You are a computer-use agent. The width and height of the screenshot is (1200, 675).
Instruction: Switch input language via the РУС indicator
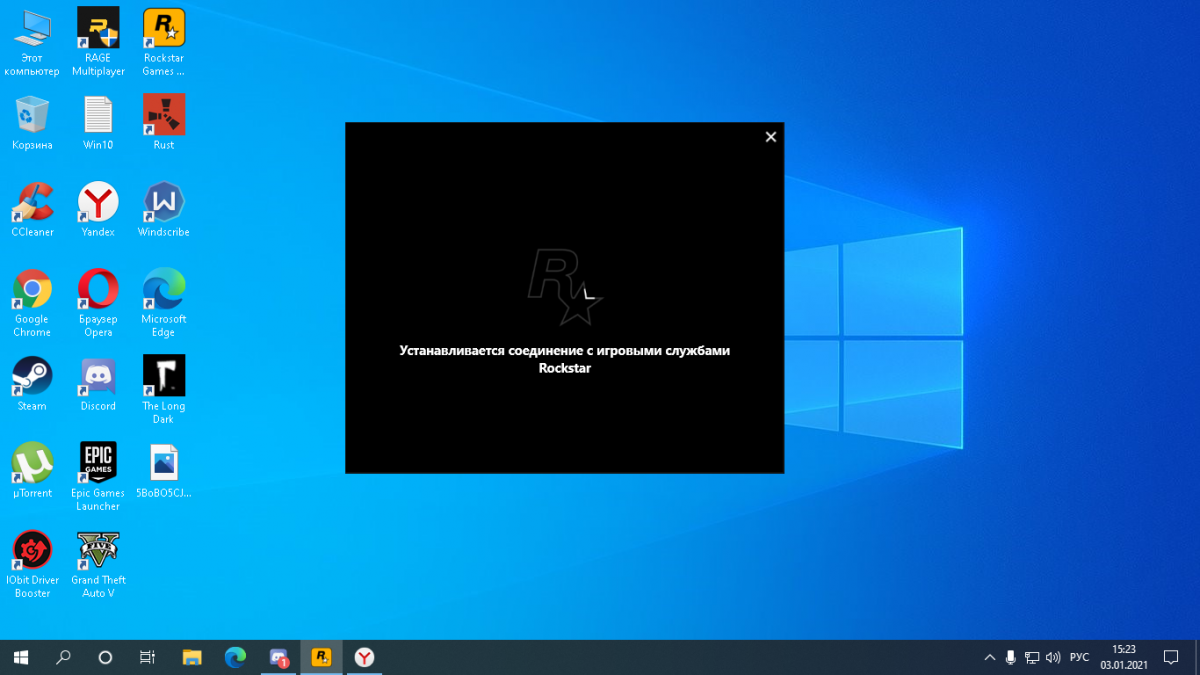1079,658
